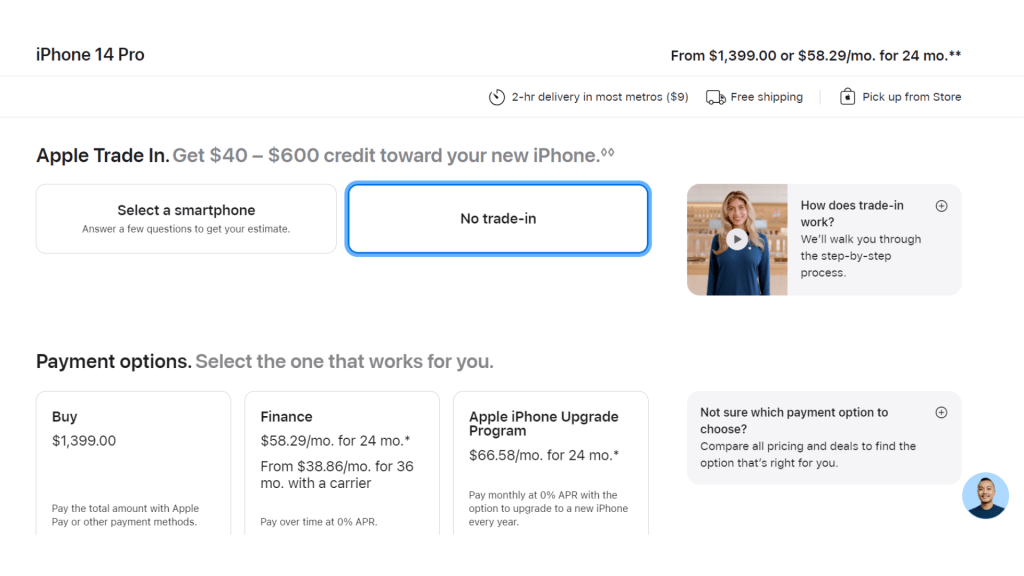This screenshot has width=1024, height=576.
Task: Play the trade-in explainer video
Action: coord(737,240)
